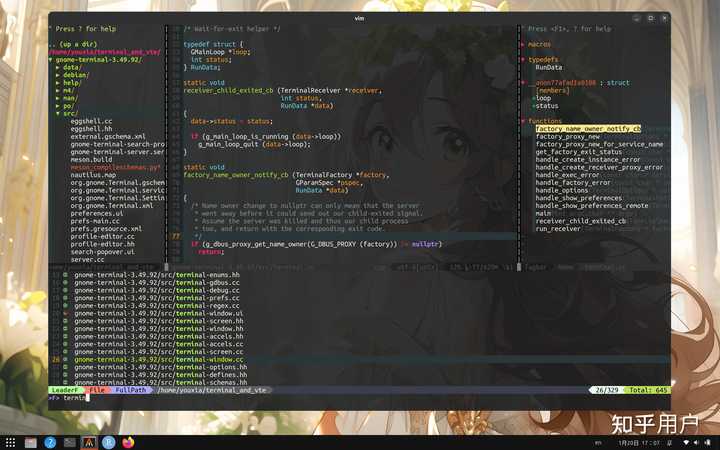Expand the man/ folder in NERDTree
Screen dimensions: 720x450
click(x=58, y=98)
